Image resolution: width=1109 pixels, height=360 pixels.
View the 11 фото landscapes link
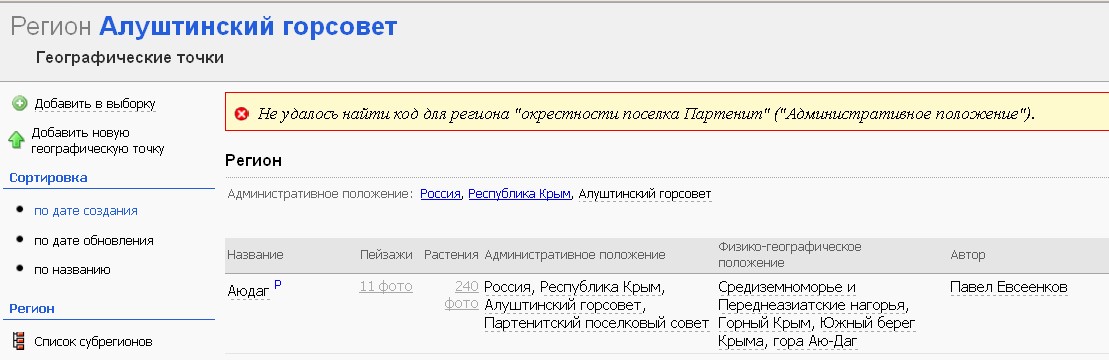point(385,286)
